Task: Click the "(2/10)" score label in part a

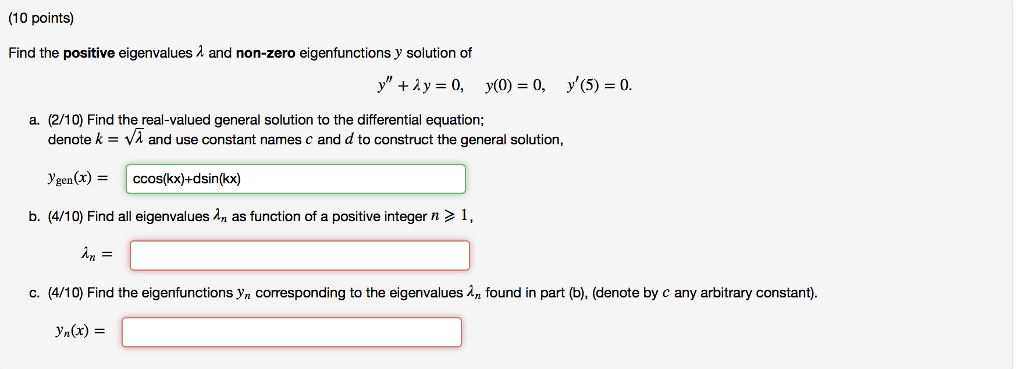Action: point(65,121)
